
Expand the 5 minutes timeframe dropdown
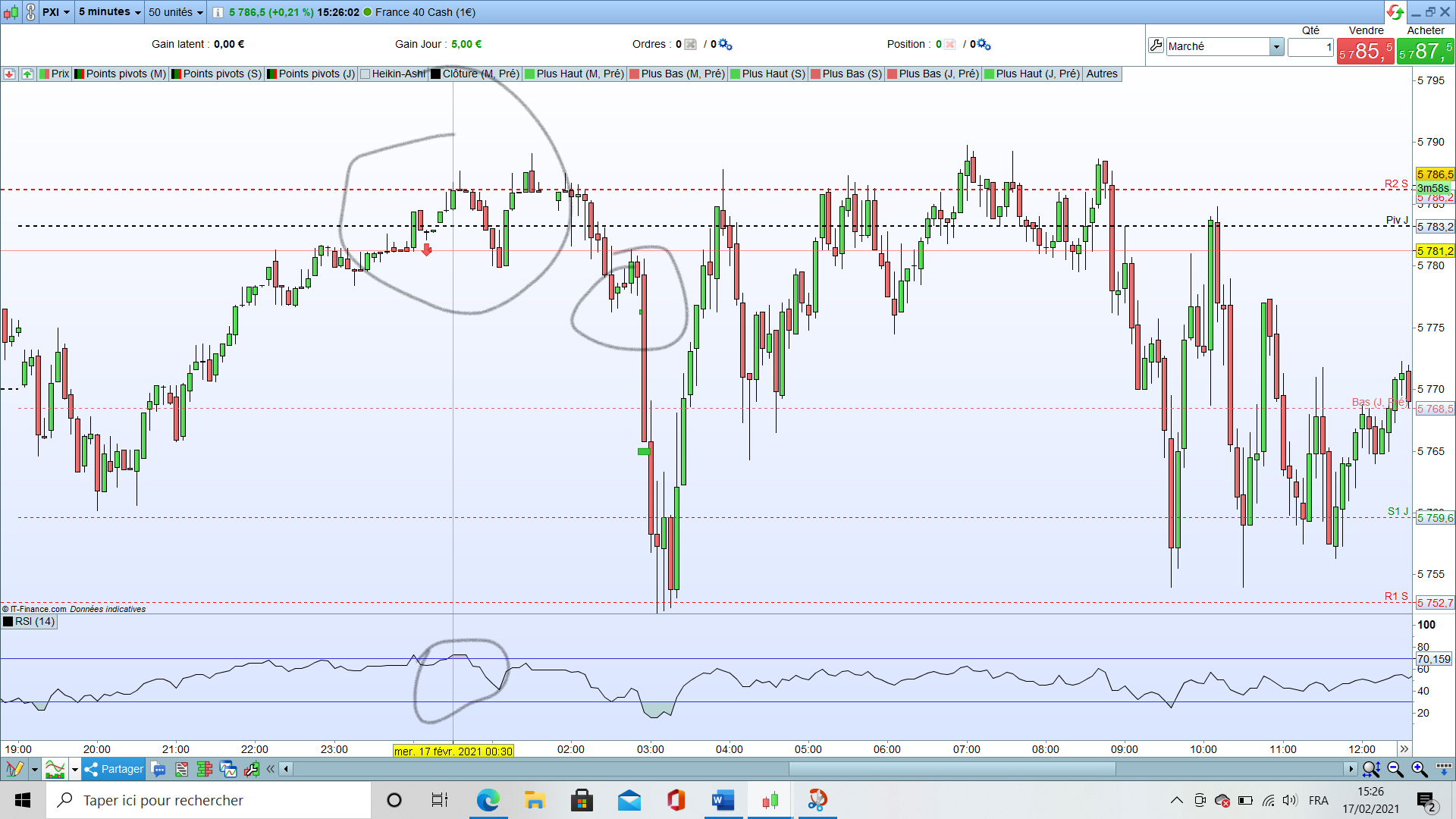[110, 12]
